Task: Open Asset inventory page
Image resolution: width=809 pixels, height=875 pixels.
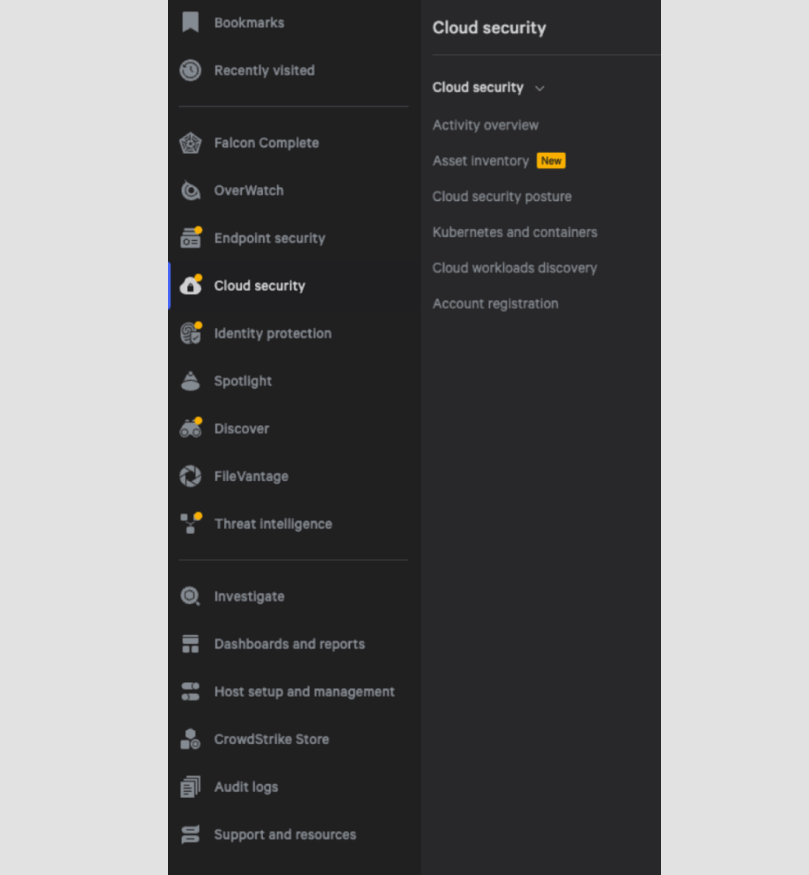Action: (x=480, y=161)
